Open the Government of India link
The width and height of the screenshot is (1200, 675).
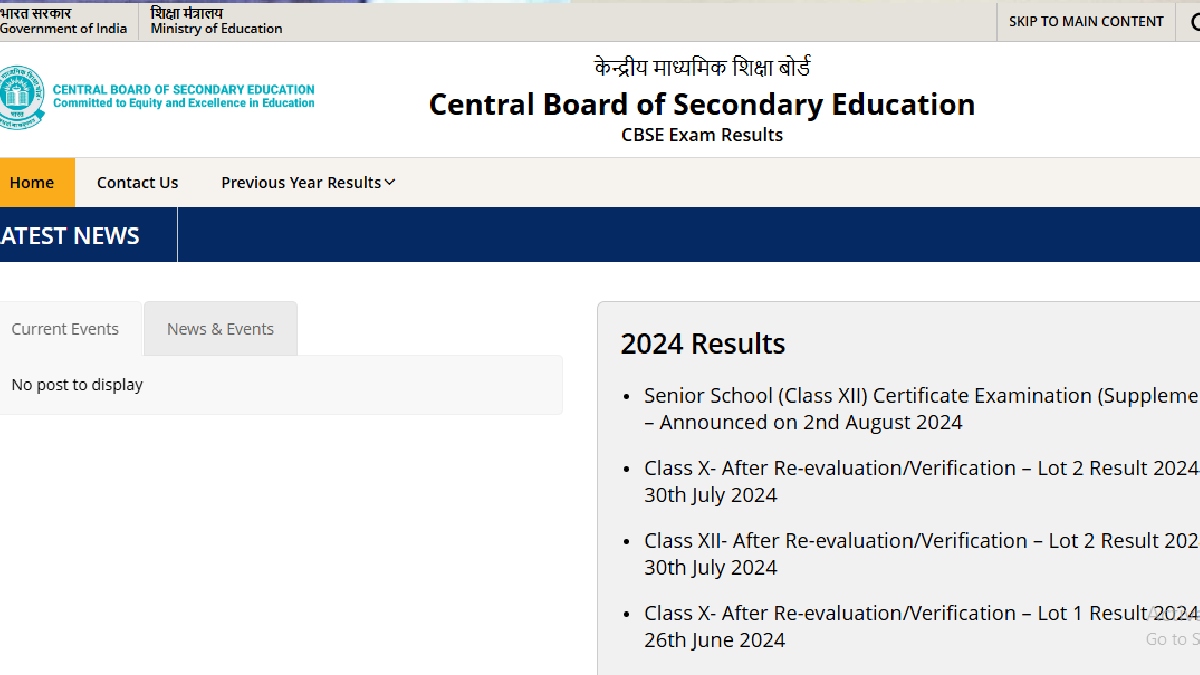tap(63, 21)
